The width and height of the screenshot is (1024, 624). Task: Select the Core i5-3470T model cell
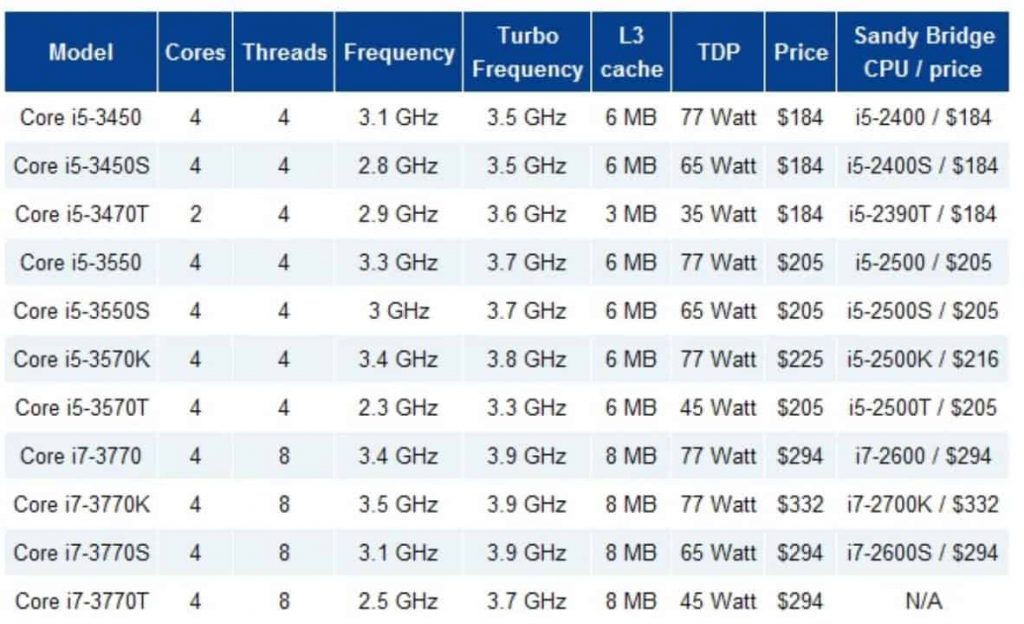point(81,214)
